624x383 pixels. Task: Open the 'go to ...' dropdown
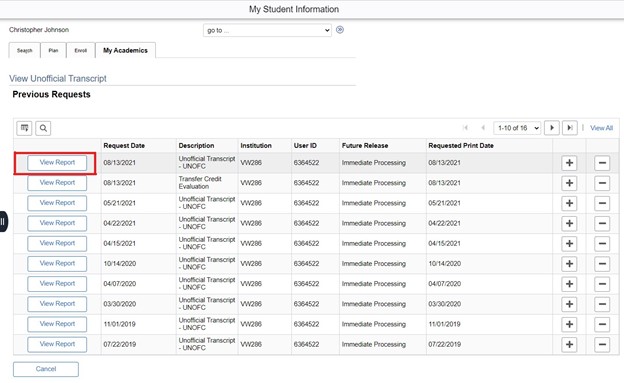(x=267, y=30)
